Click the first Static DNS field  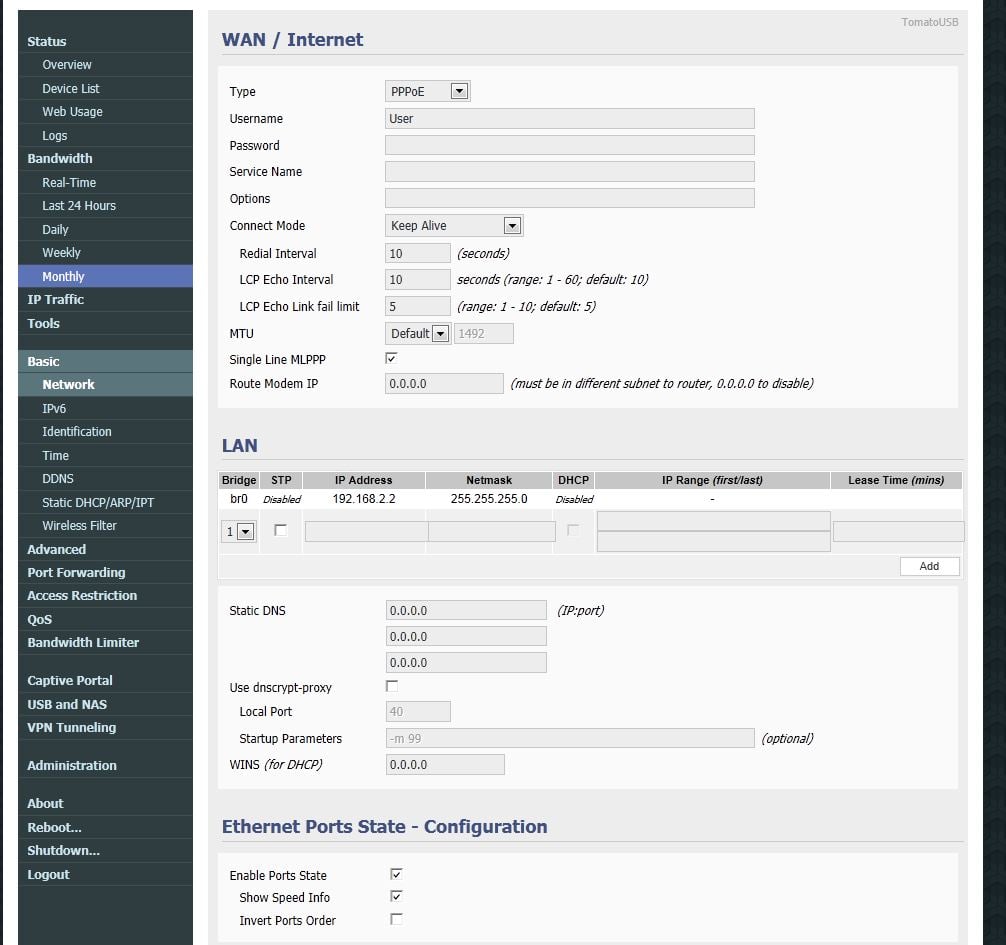466,610
